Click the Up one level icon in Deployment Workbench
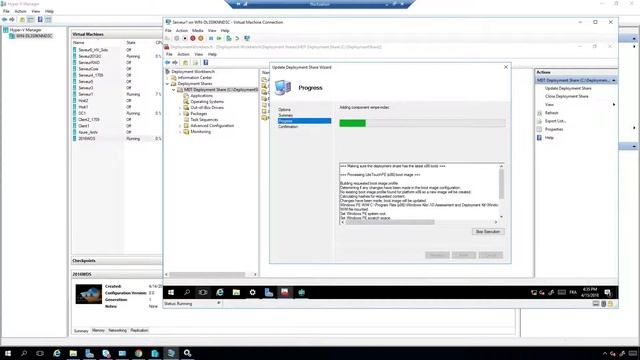This screenshot has height=360, width=640. (185, 62)
